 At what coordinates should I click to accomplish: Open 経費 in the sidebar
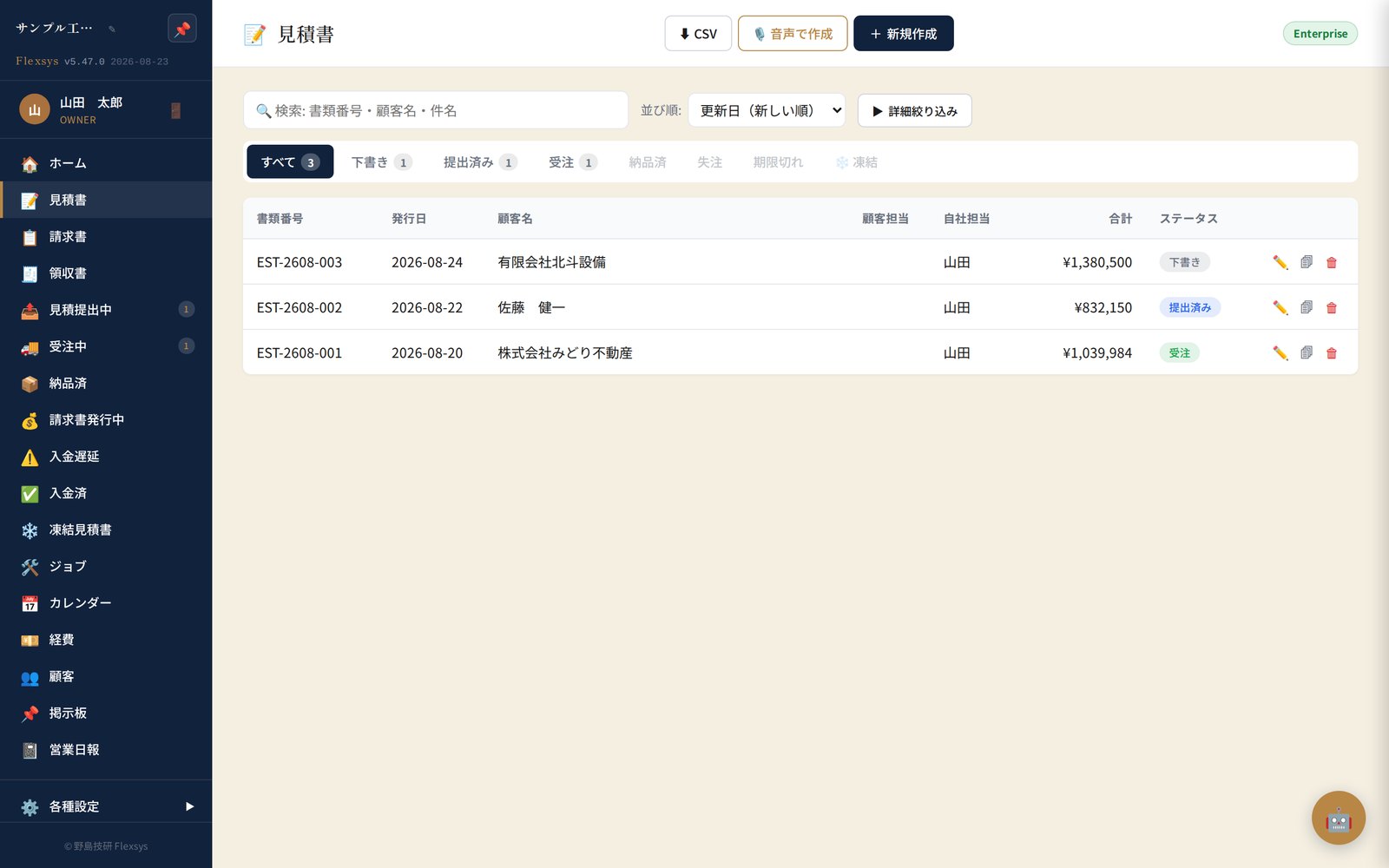[106, 640]
